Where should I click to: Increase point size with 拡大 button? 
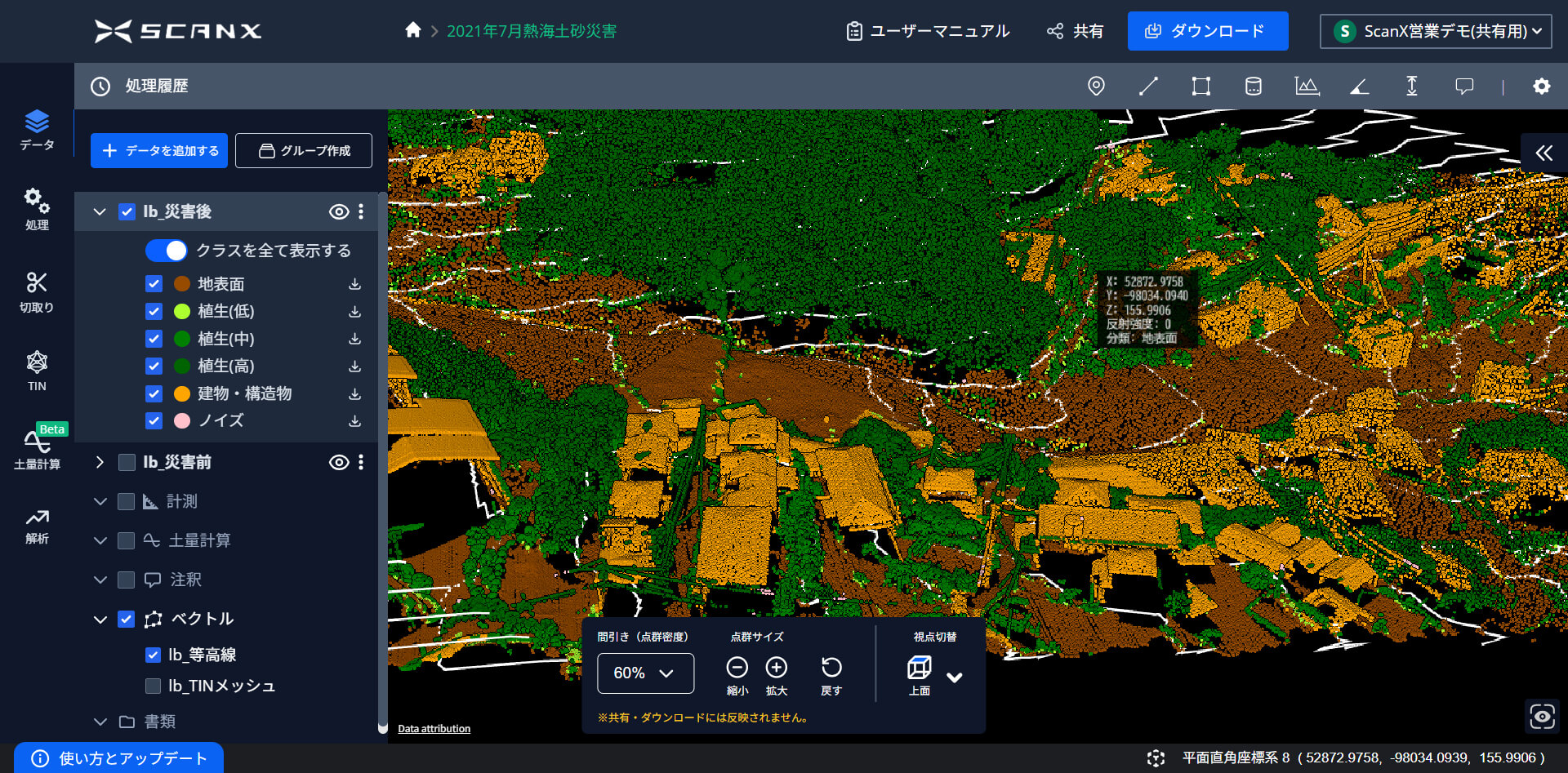pos(776,668)
